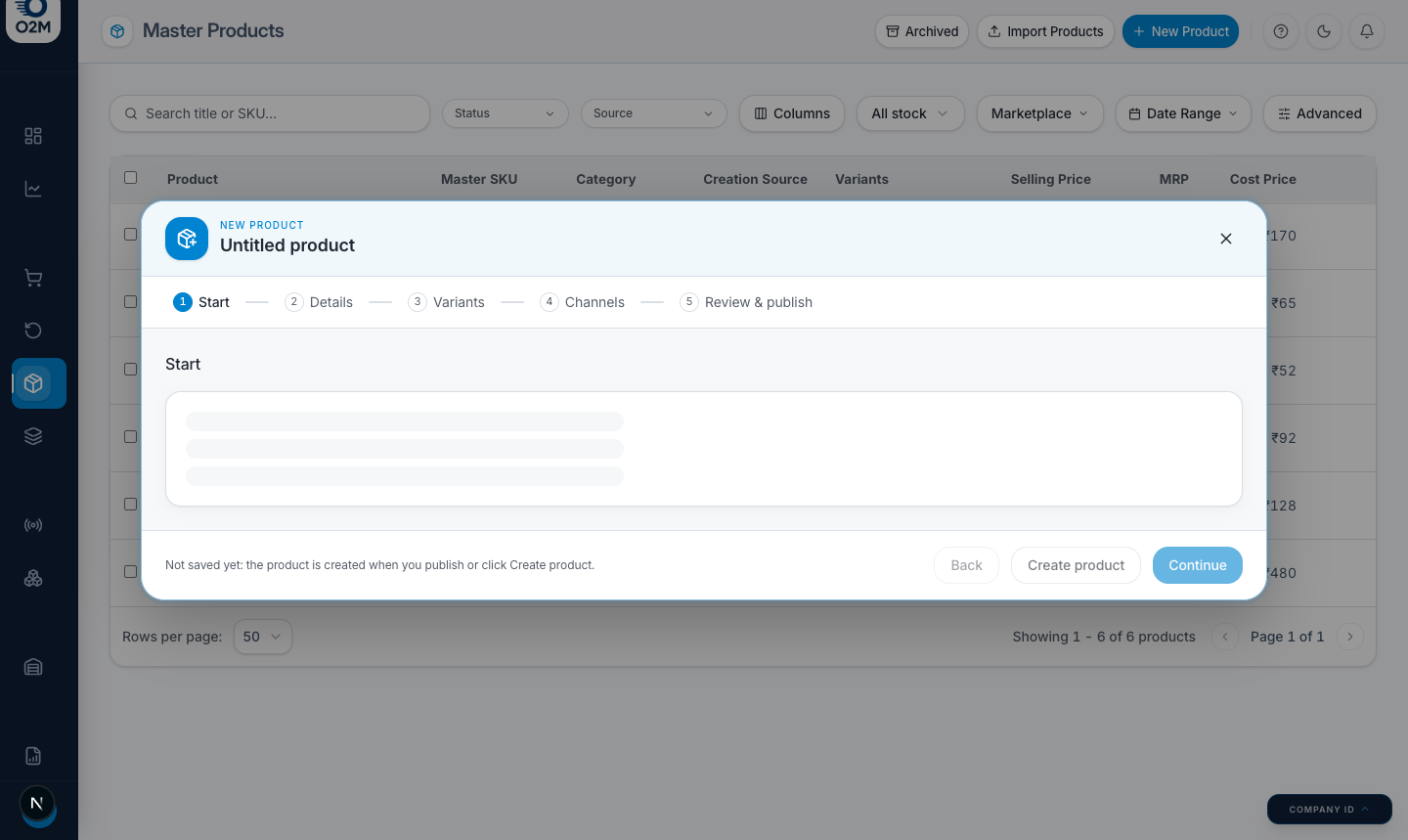Click the Continue button
1408x840 pixels.
coord(1198,565)
